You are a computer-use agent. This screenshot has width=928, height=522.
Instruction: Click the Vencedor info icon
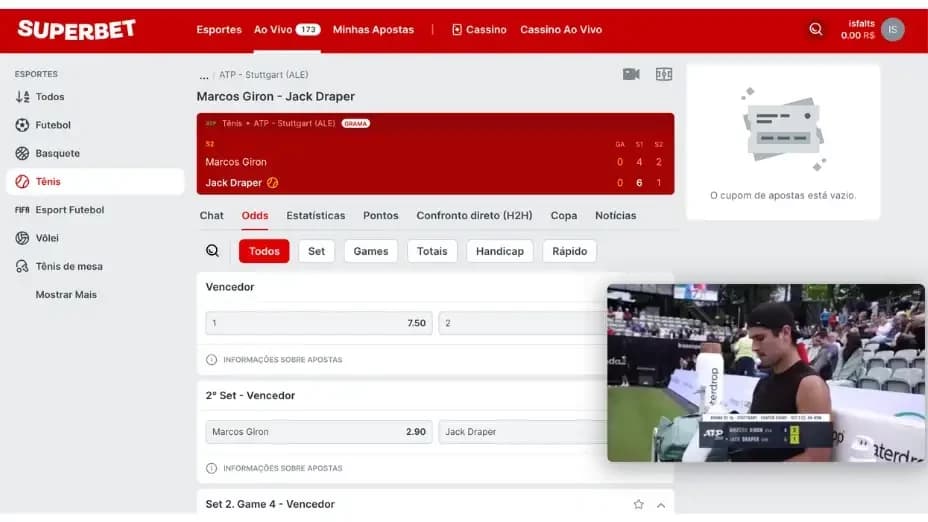click(x=211, y=360)
